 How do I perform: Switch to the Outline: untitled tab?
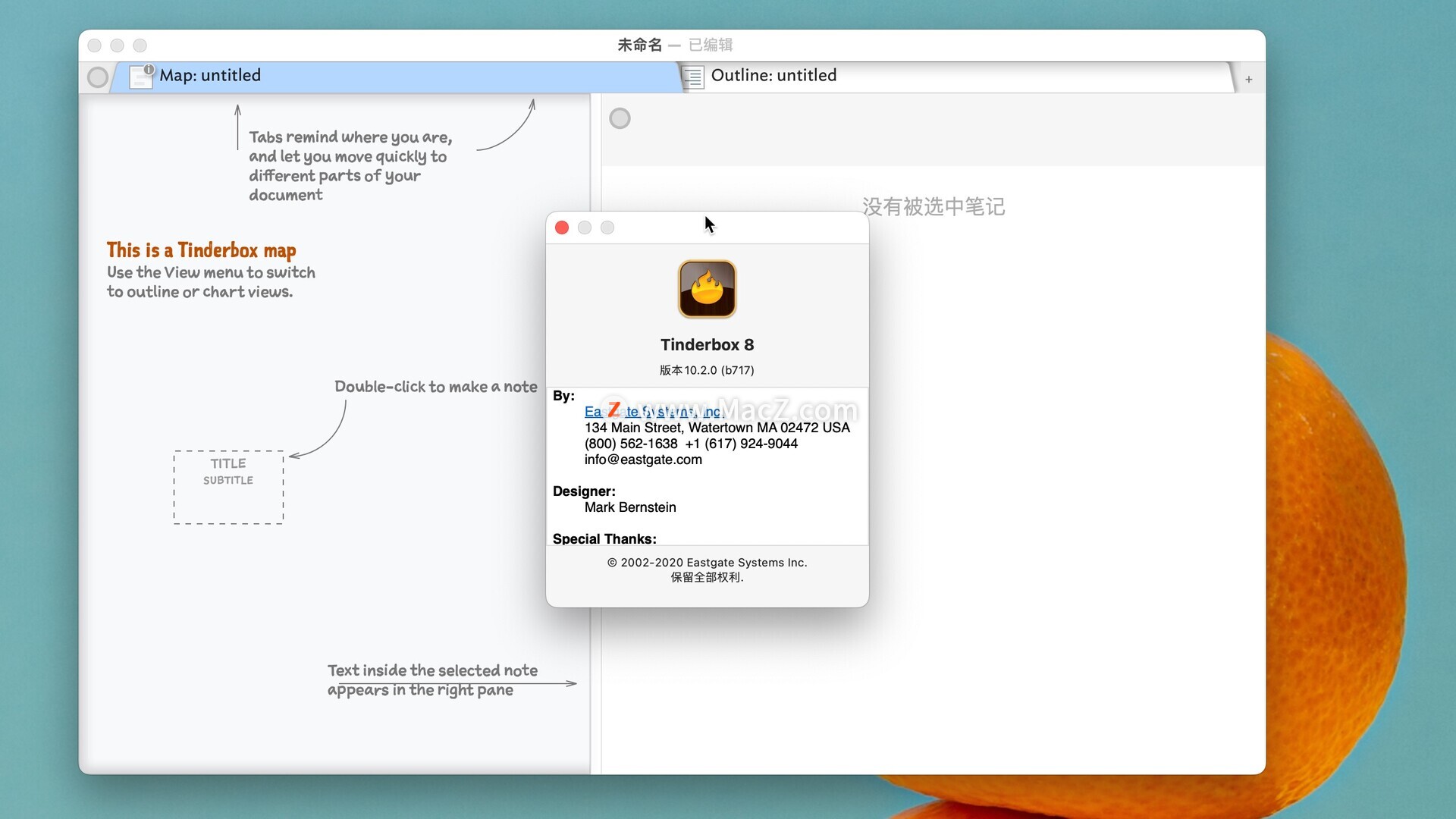(x=957, y=76)
